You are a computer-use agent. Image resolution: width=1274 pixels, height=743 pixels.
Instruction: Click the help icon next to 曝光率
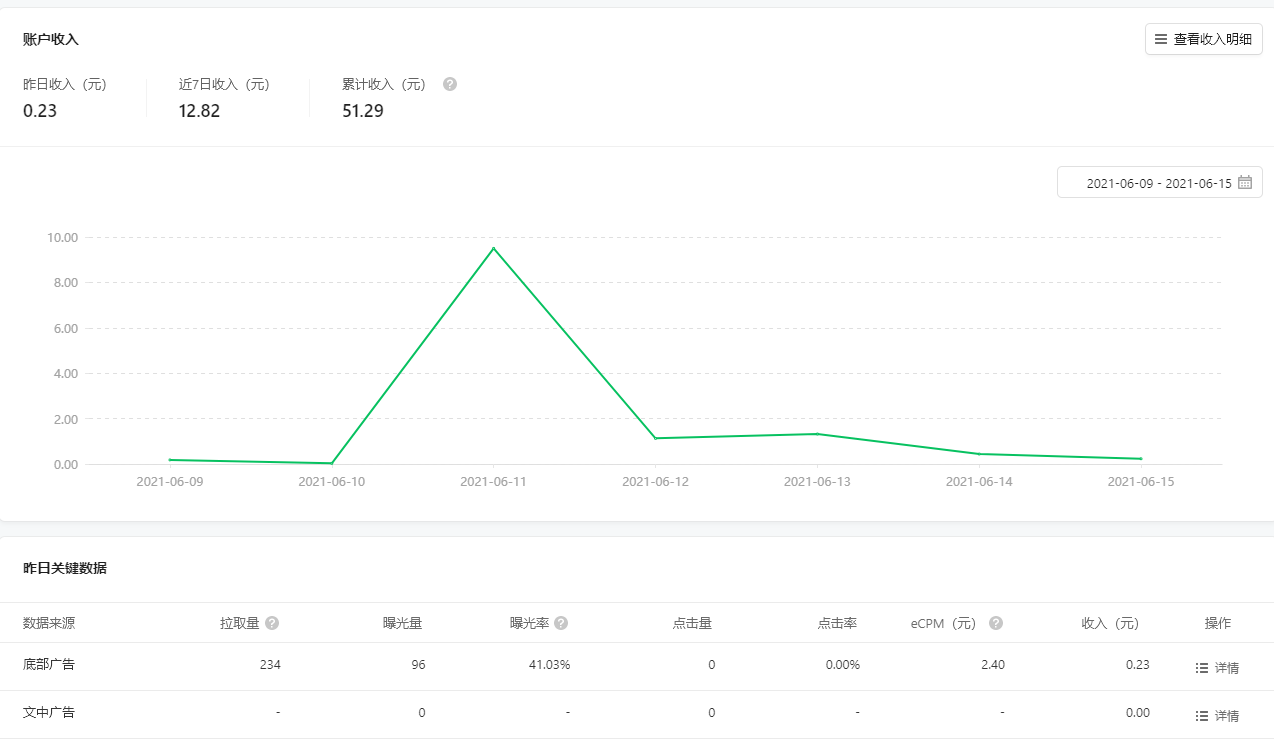click(x=561, y=623)
